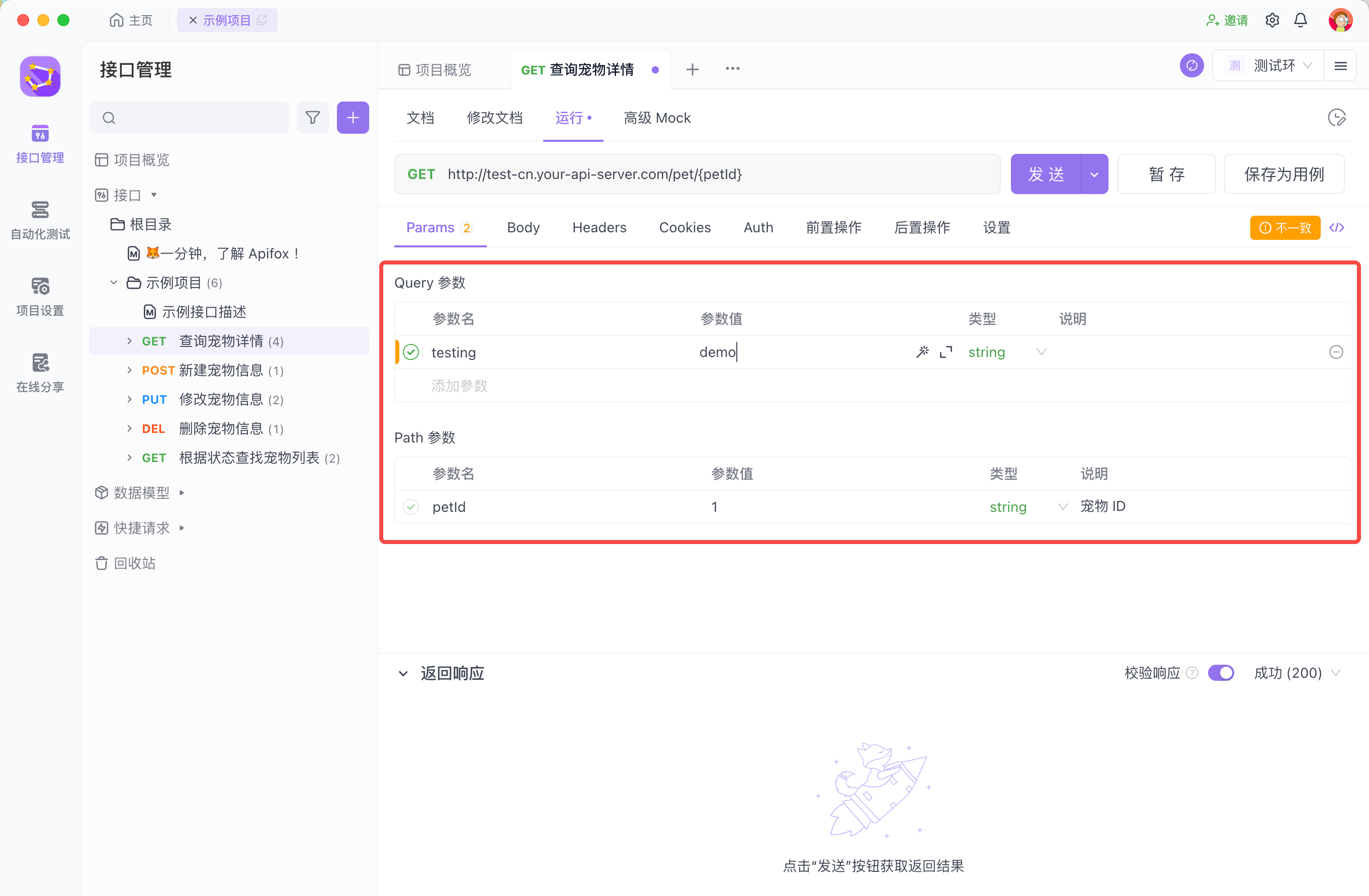Remove the testing parameter with minus icon
Viewport: 1369px width, 896px height.
1336,352
